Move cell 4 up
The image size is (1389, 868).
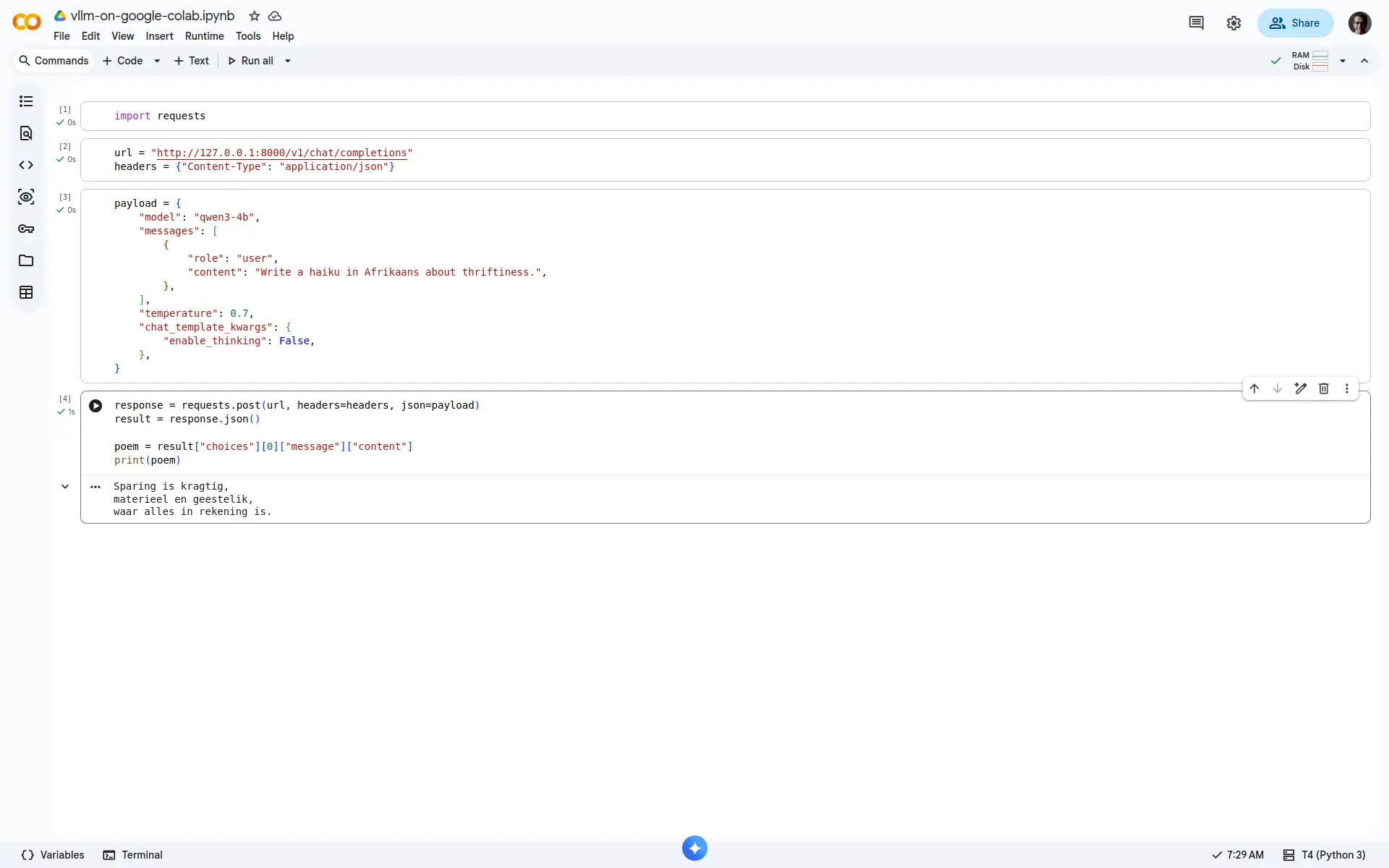coord(1254,388)
